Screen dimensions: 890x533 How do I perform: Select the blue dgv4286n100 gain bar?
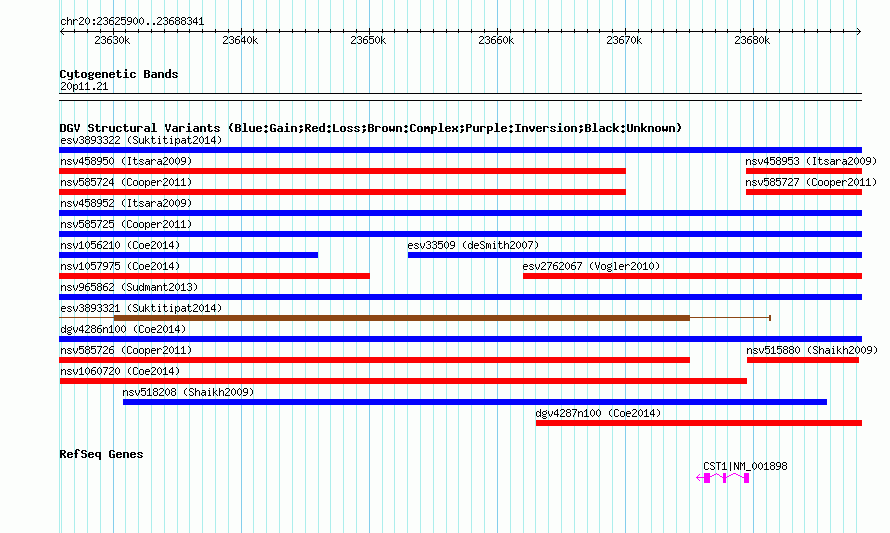click(460, 339)
